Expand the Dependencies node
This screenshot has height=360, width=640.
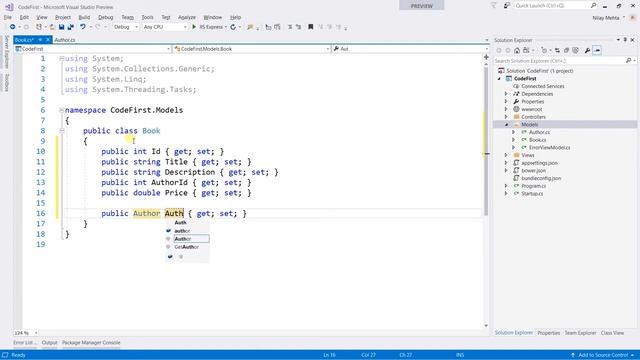506,94
